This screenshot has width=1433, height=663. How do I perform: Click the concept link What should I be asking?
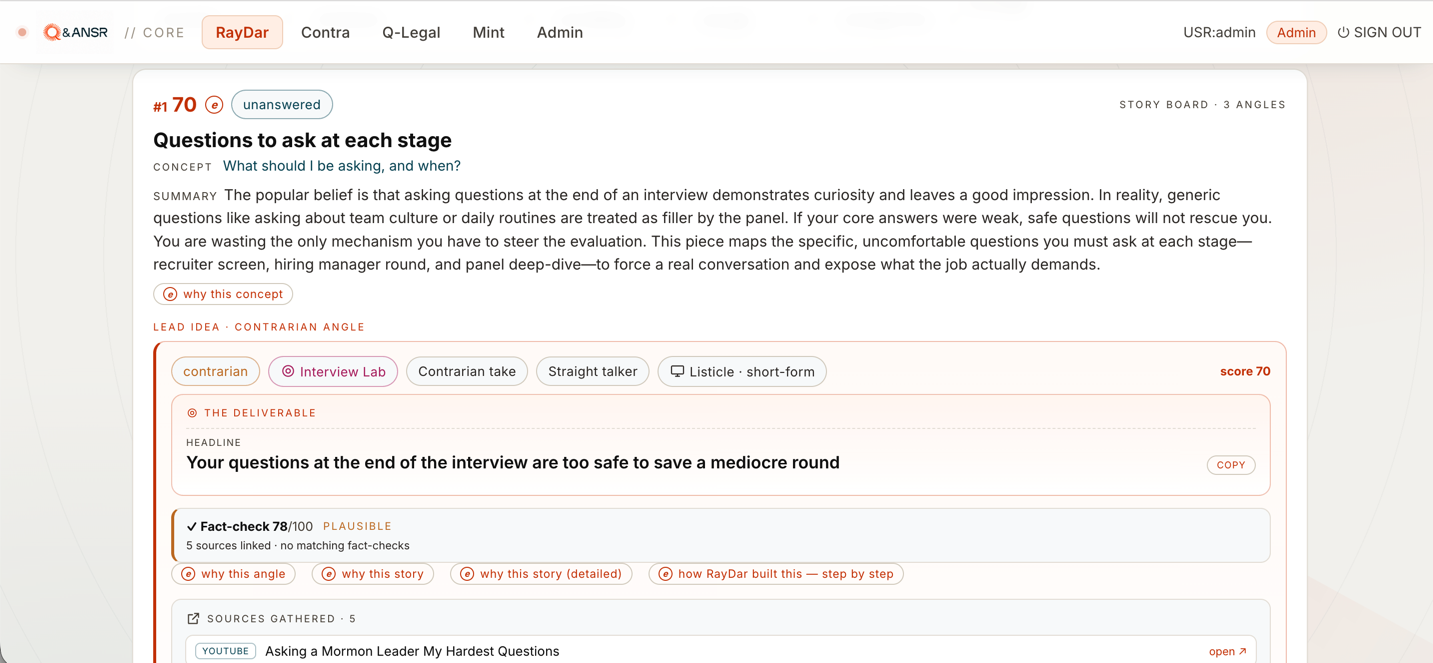coord(342,166)
